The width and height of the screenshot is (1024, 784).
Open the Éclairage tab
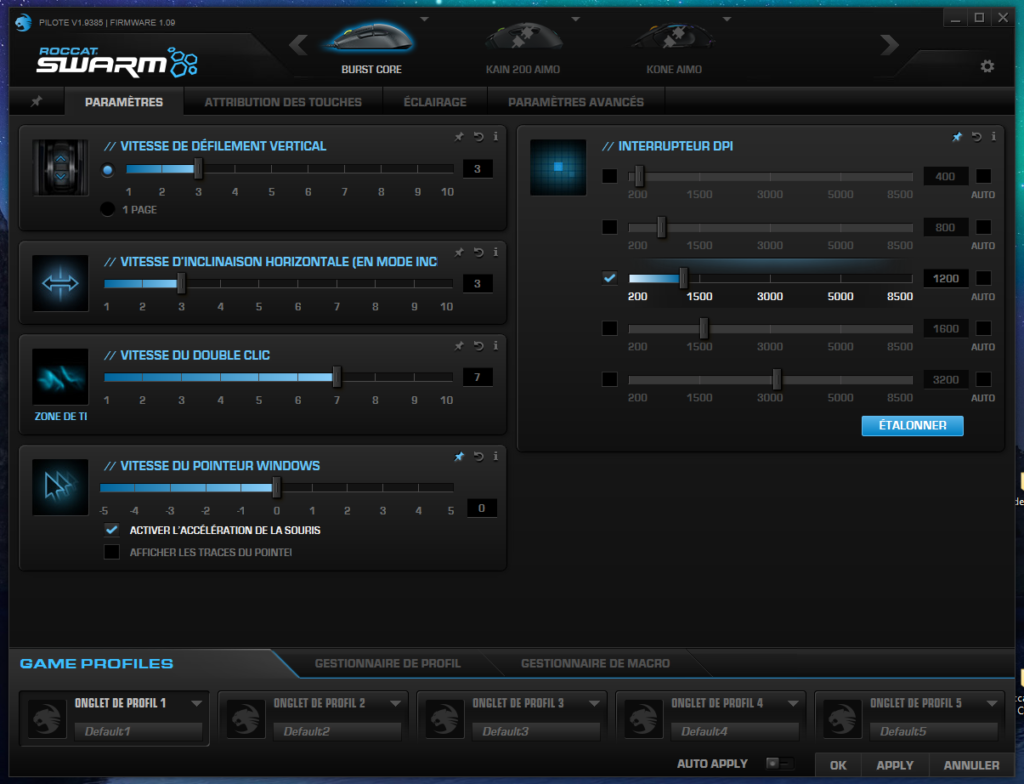435,102
